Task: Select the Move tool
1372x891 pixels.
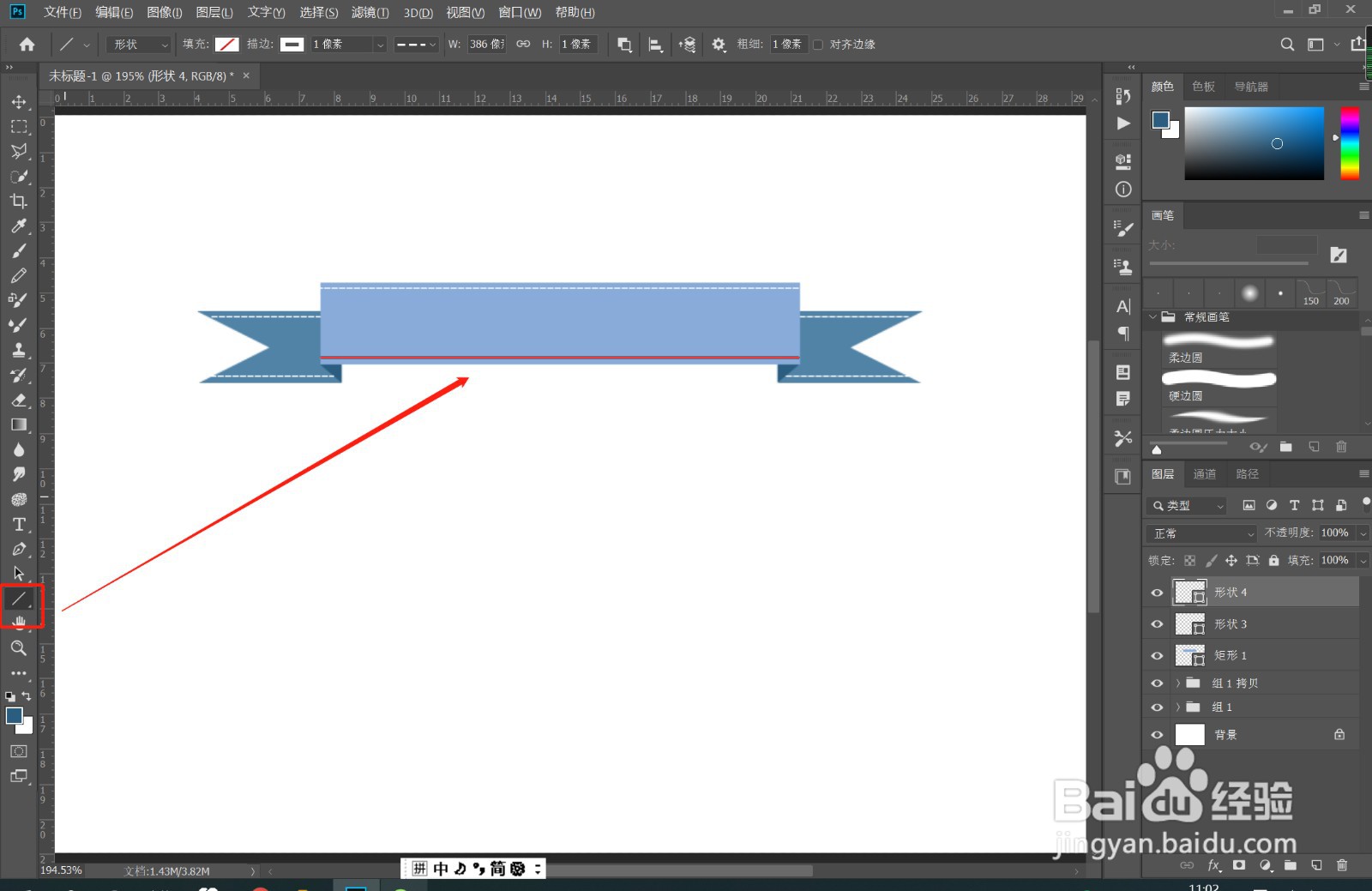Action: click(19, 102)
